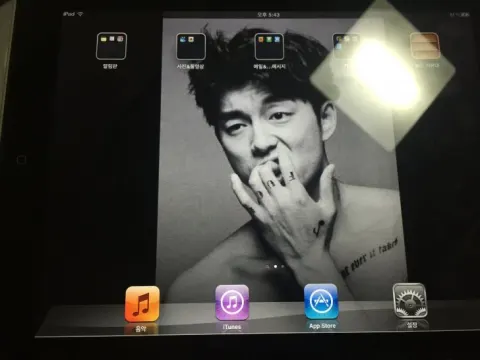The height and width of the screenshot is (360, 480).
Task: Open the App Store app
Action: 321,302
